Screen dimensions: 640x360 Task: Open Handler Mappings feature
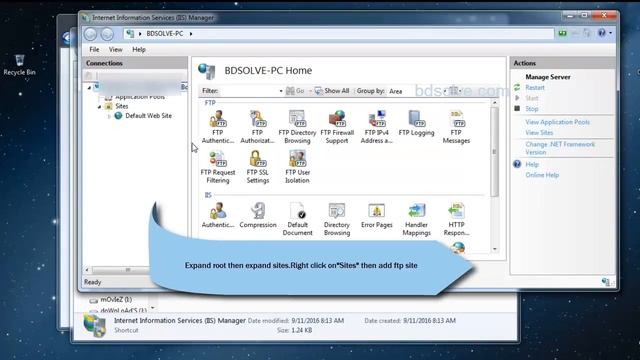pos(416,219)
